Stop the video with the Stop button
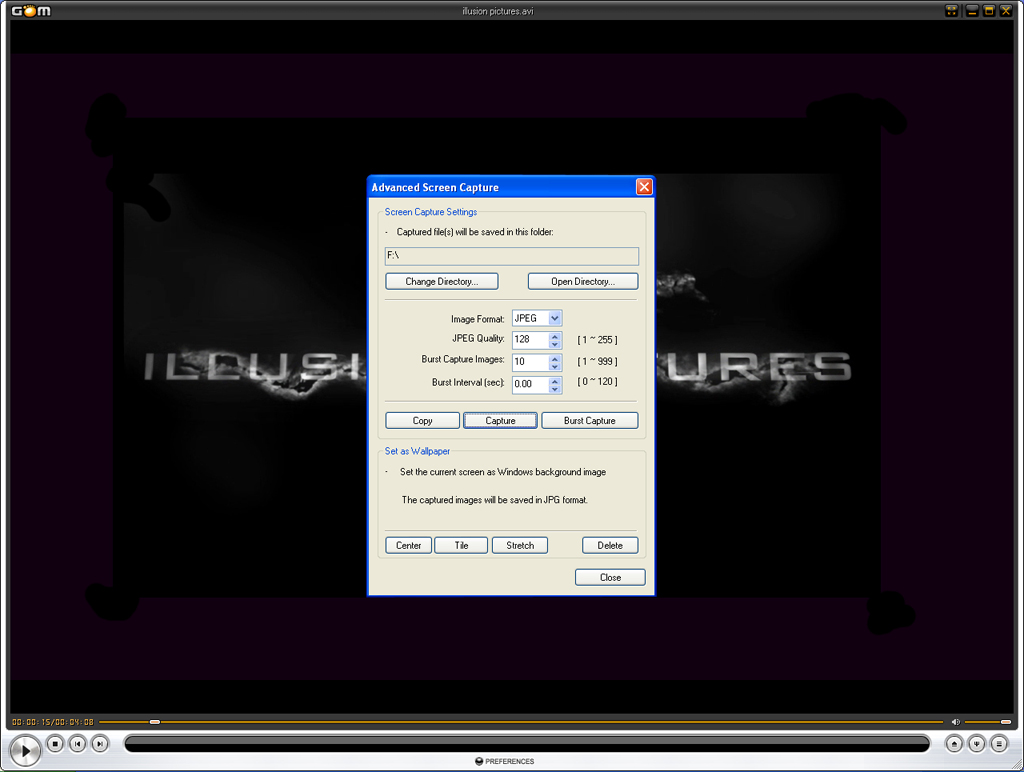The image size is (1024, 772). [56, 744]
